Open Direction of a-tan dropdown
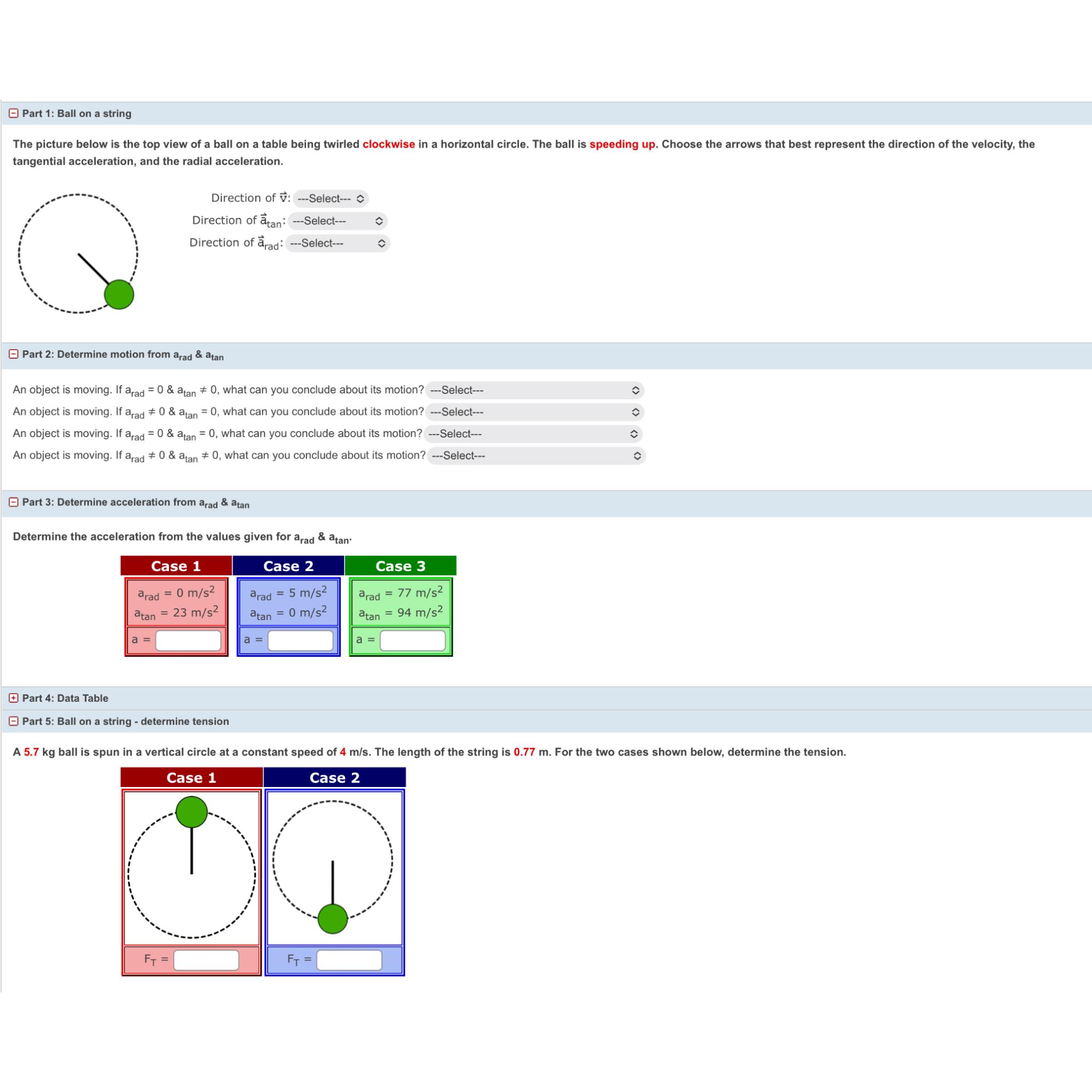1092x1092 pixels. click(338, 221)
